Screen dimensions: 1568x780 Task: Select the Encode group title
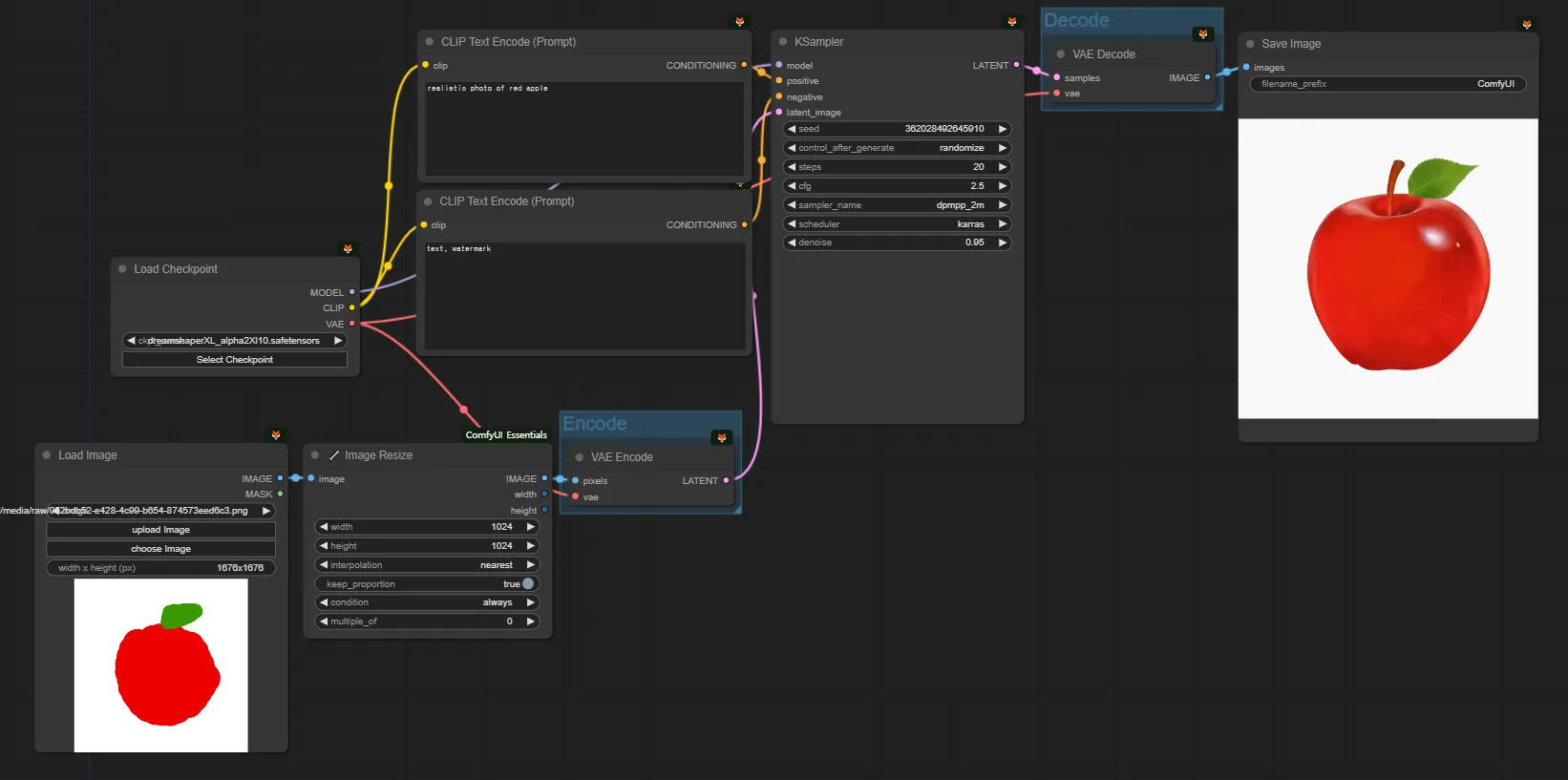coord(595,424)
